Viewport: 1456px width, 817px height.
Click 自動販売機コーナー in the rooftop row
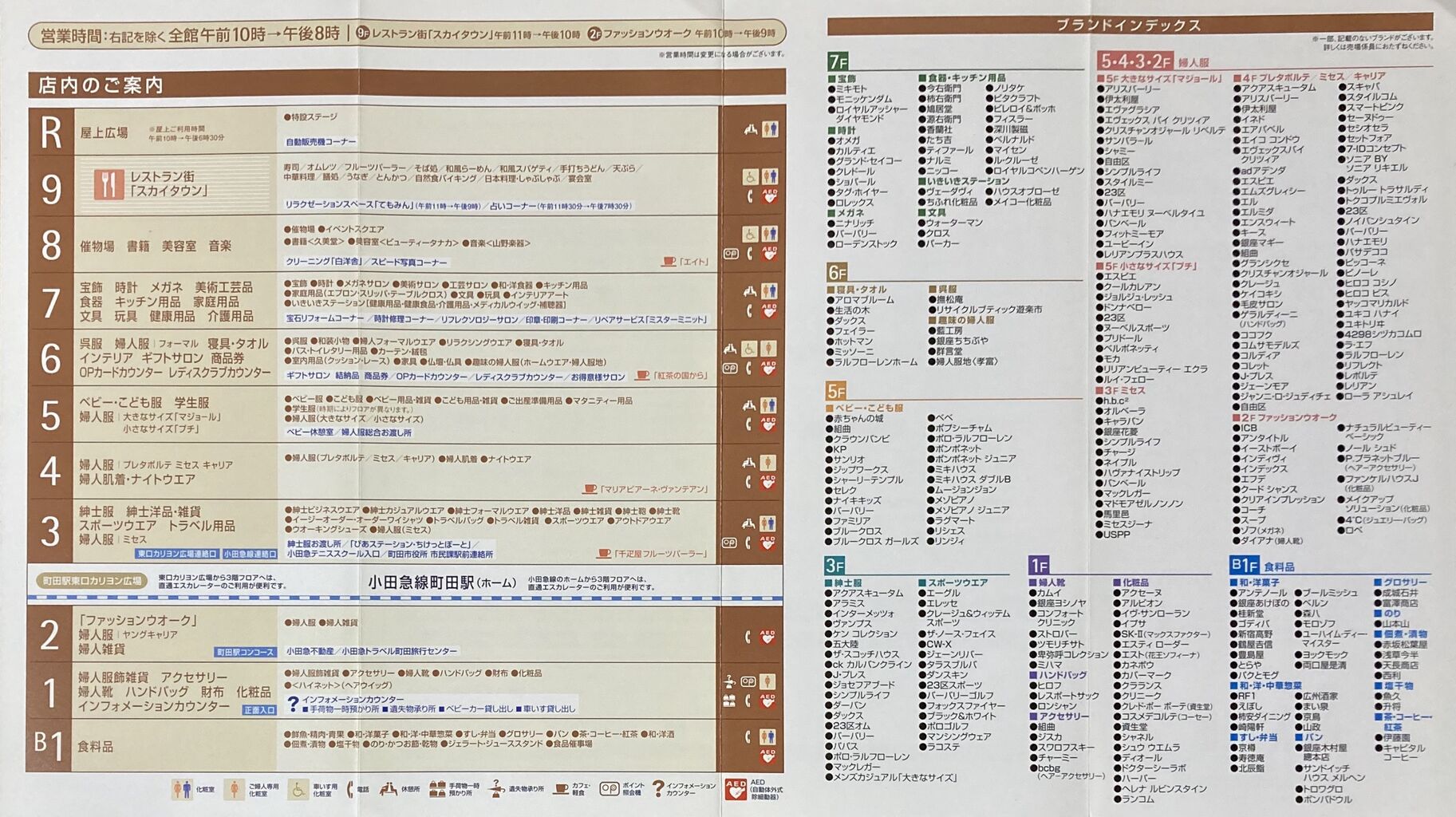[321, 142]
